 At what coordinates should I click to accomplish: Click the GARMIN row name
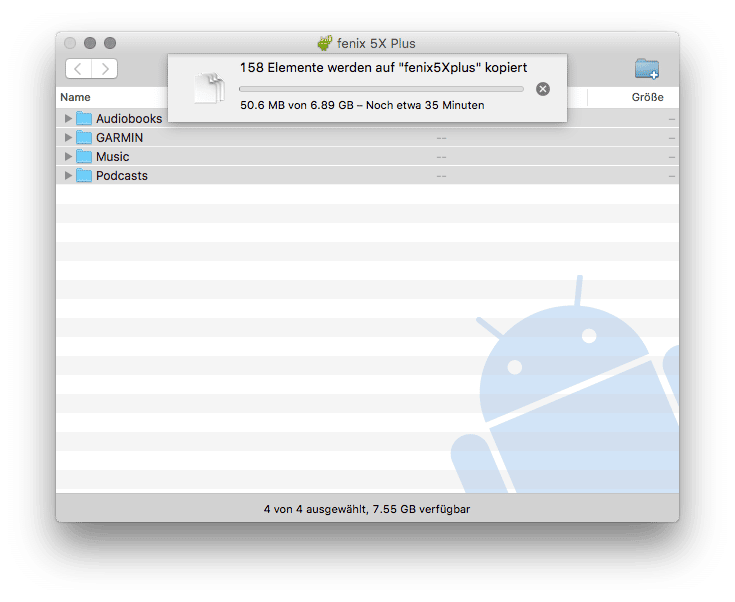pyautogui.click(x=120, y=137)
